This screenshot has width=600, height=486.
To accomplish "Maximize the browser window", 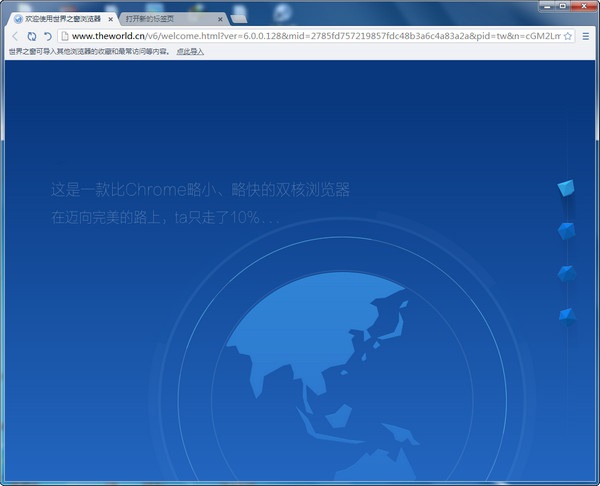I will coord(562,6).
